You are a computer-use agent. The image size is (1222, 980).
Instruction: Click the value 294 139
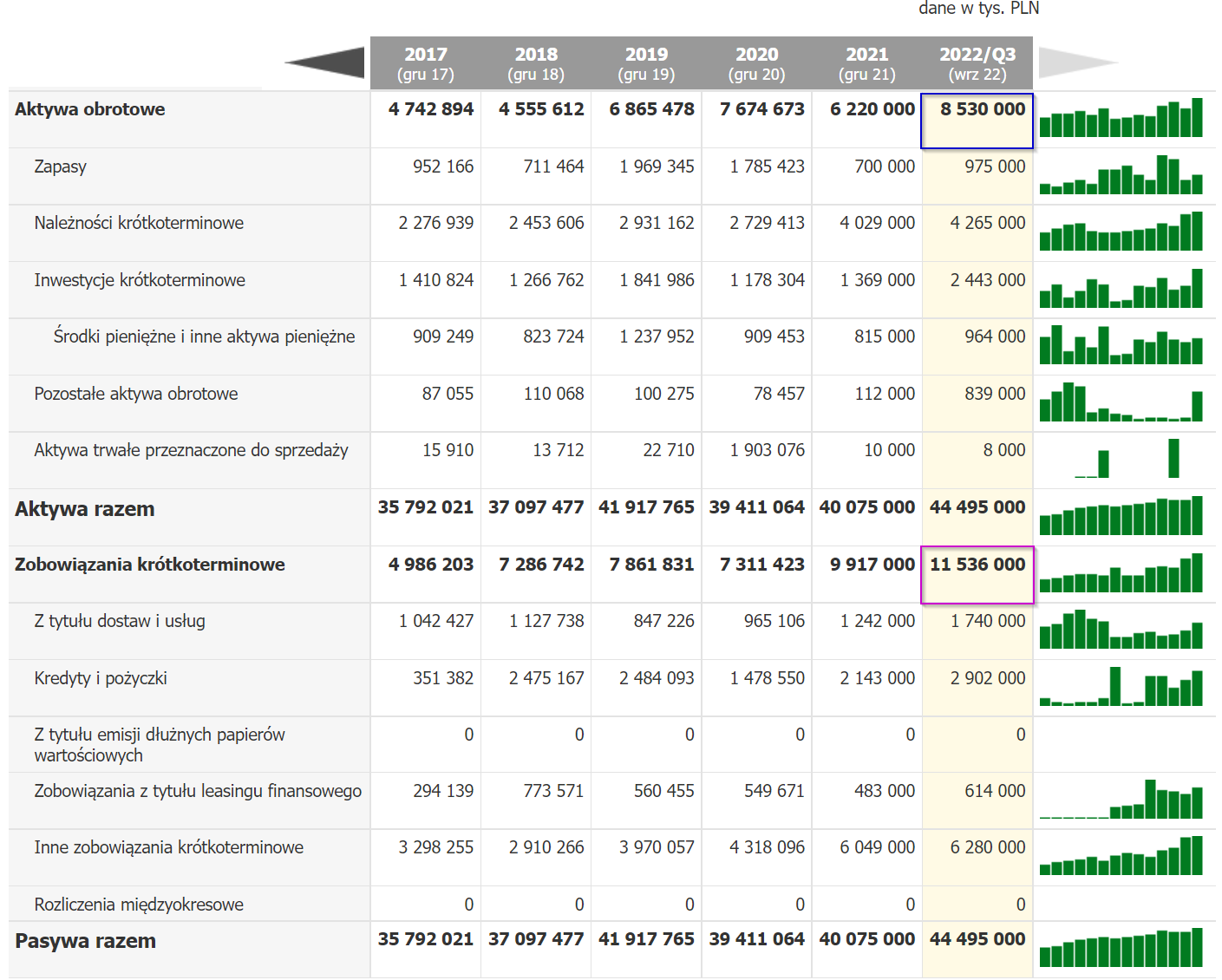443,791
